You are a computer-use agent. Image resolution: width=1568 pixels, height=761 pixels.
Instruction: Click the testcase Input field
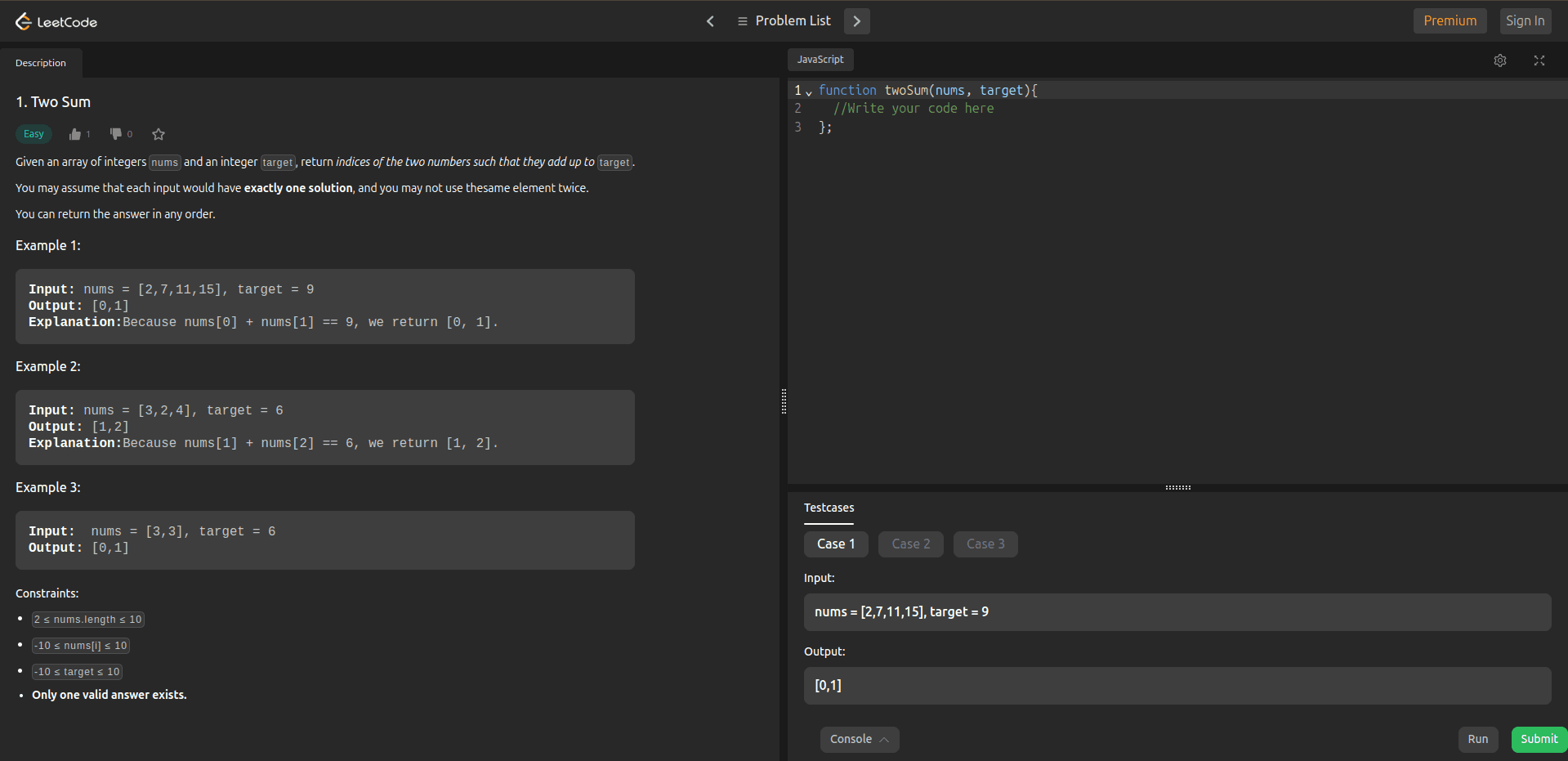click(x=1177, y=612)
